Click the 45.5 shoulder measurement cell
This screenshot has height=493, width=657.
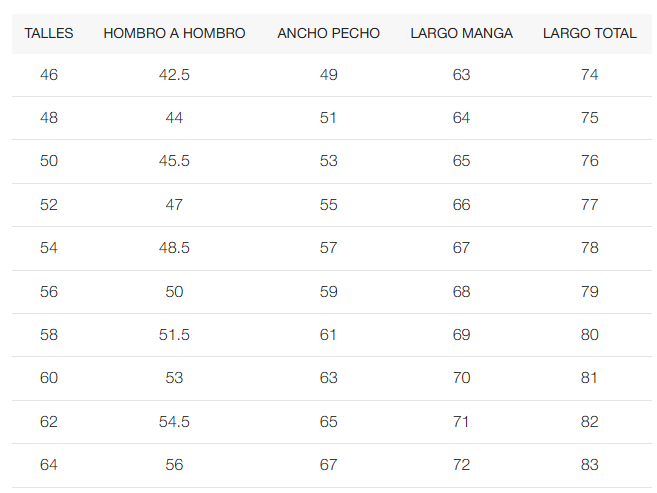tap(174, 161)
